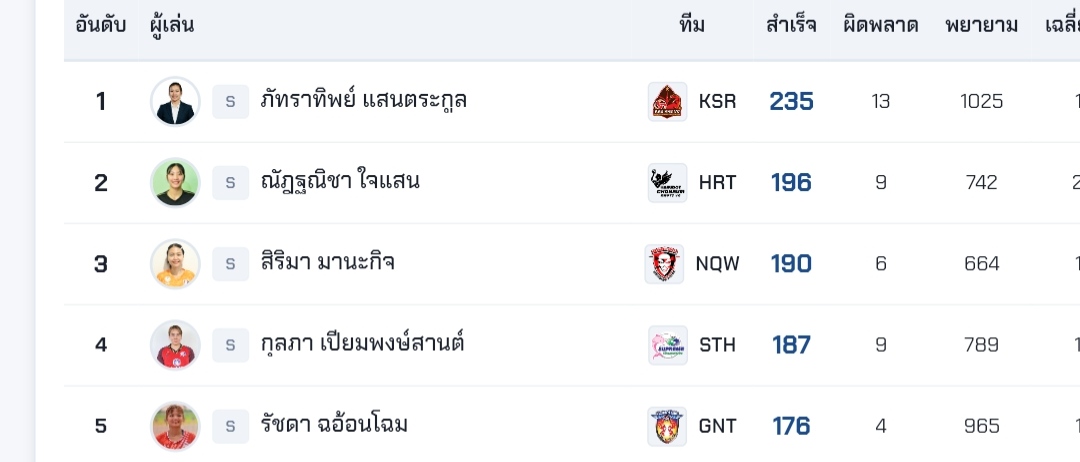The image size is (1080, 462).
Task: Sort by ทีม column header
Action: [x=691, y=25]
